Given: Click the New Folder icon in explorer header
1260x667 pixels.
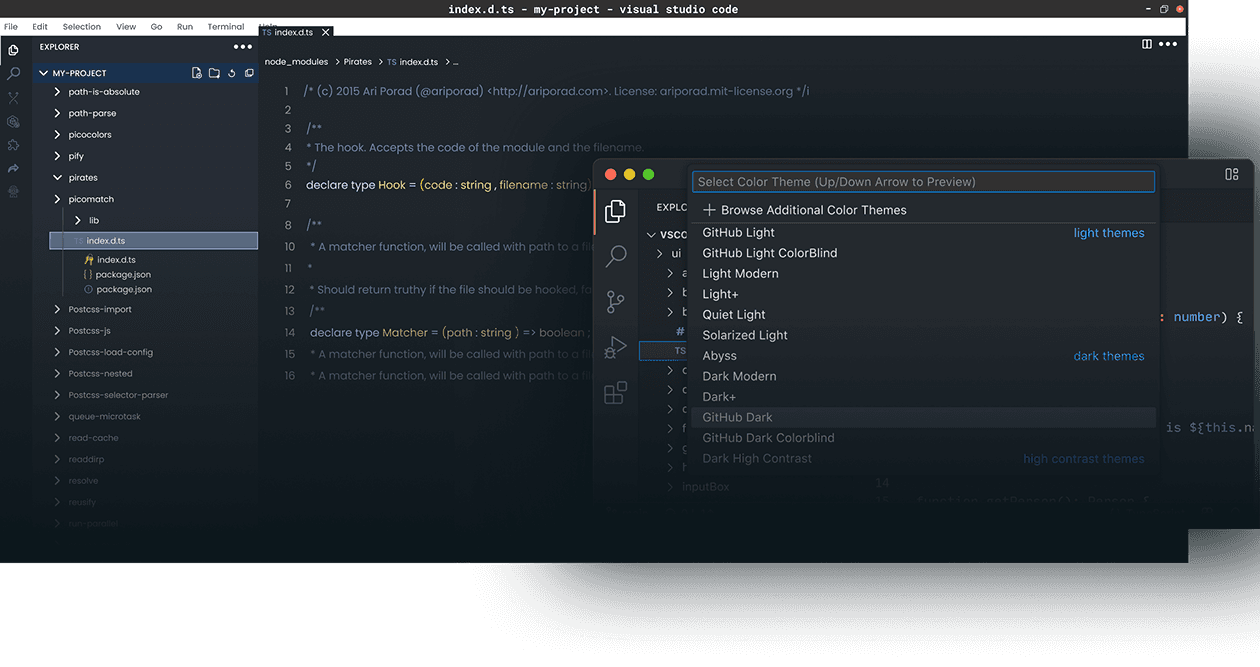Looking at the screenshot, I should click(x=214, y=73).
